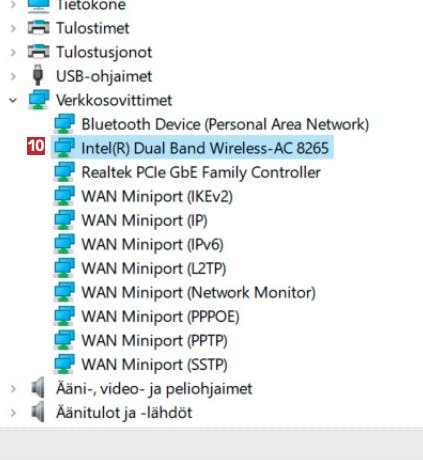Click the Bluetooth Device adapter icon
The height and width of the screenshot is (460, 423).
click(64, 124)
